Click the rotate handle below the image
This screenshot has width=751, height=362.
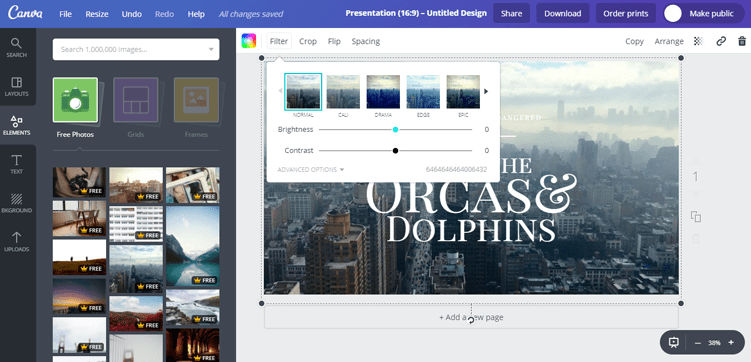point(471,320)
